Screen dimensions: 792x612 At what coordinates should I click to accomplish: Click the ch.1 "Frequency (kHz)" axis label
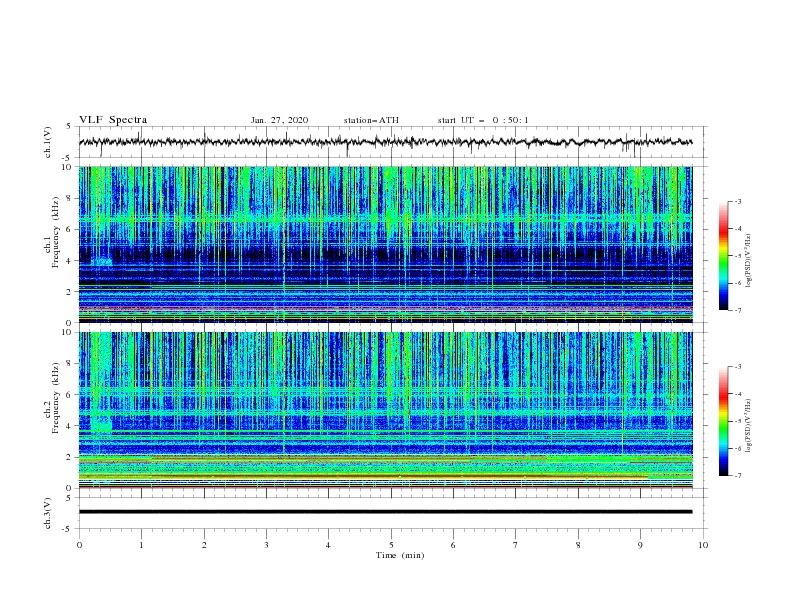(55, 233)
